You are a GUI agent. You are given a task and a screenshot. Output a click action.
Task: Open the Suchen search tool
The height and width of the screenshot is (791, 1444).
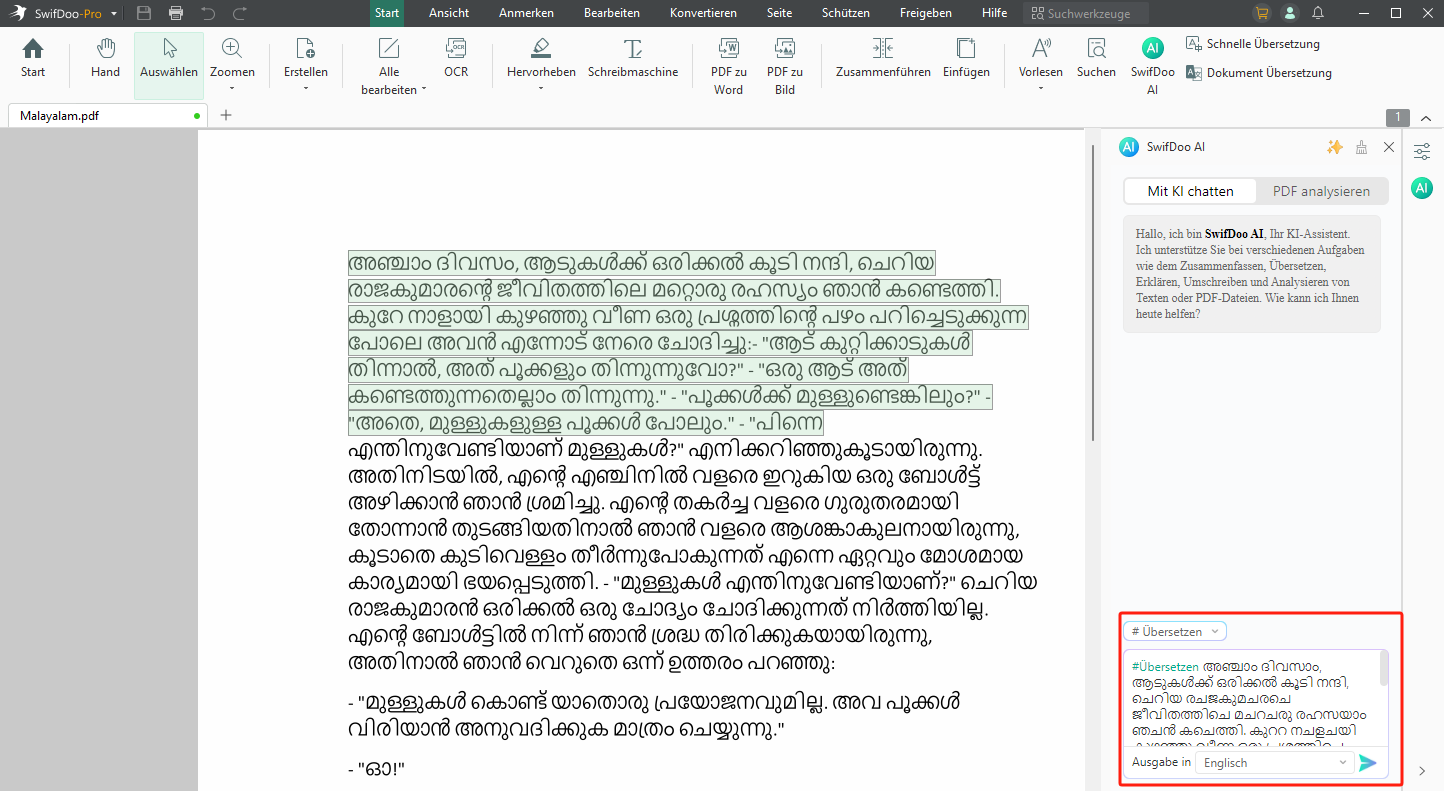[x=1096, y=59]
